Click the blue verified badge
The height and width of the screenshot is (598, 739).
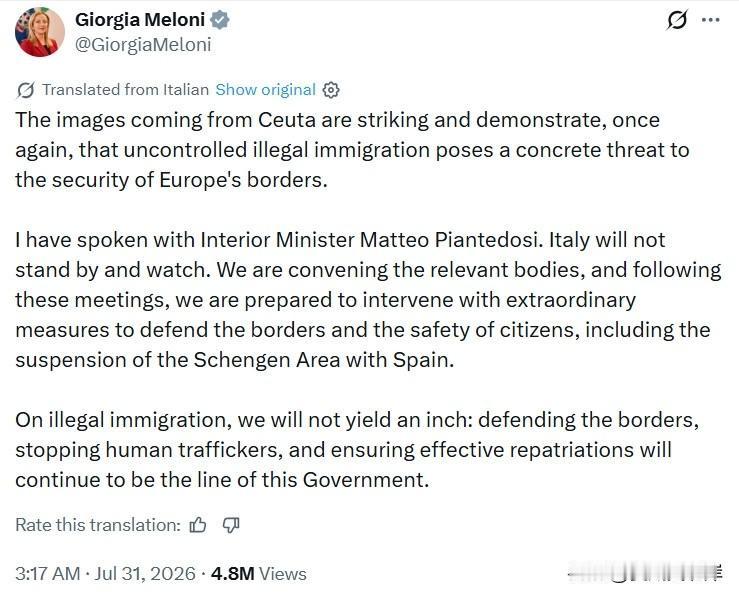pos(220,20)
